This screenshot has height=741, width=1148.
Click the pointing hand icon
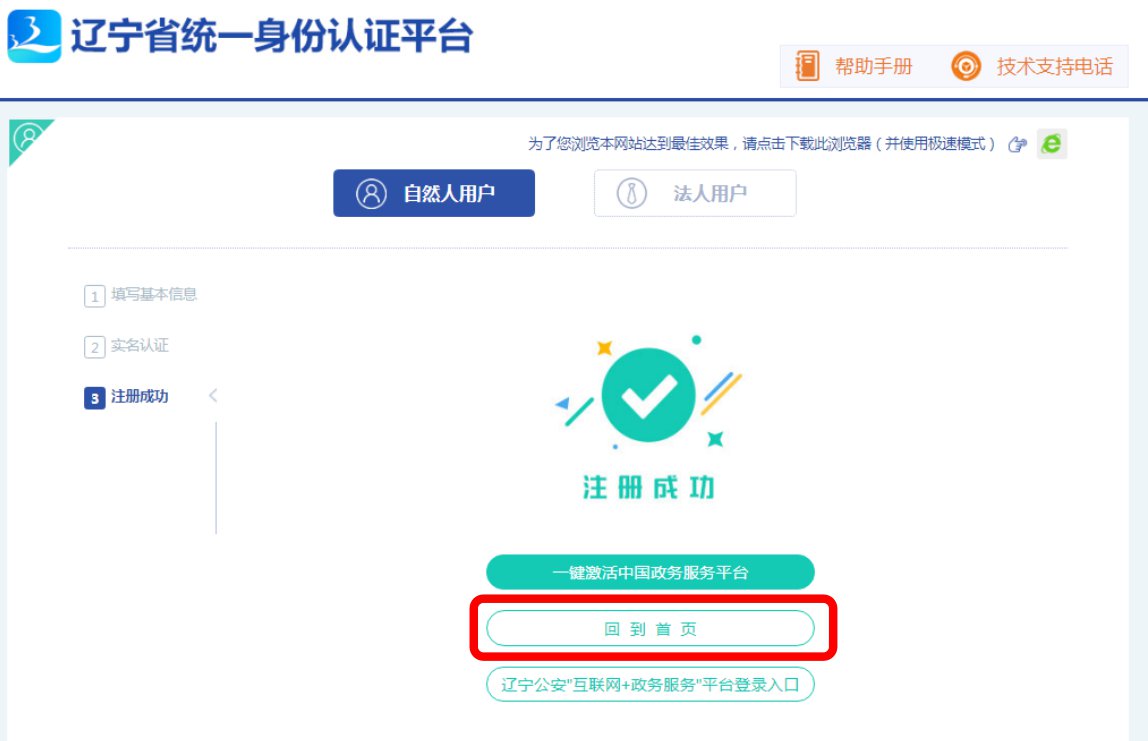tap(1018, 145)
